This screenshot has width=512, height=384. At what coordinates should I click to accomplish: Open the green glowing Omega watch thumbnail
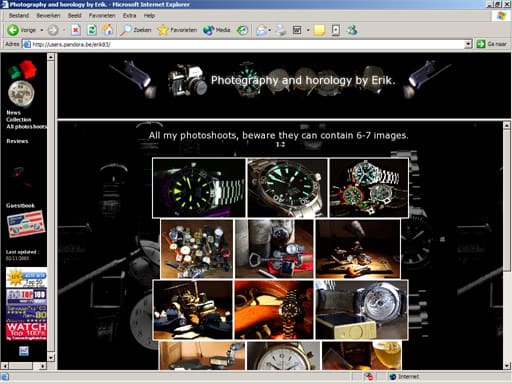287,188
